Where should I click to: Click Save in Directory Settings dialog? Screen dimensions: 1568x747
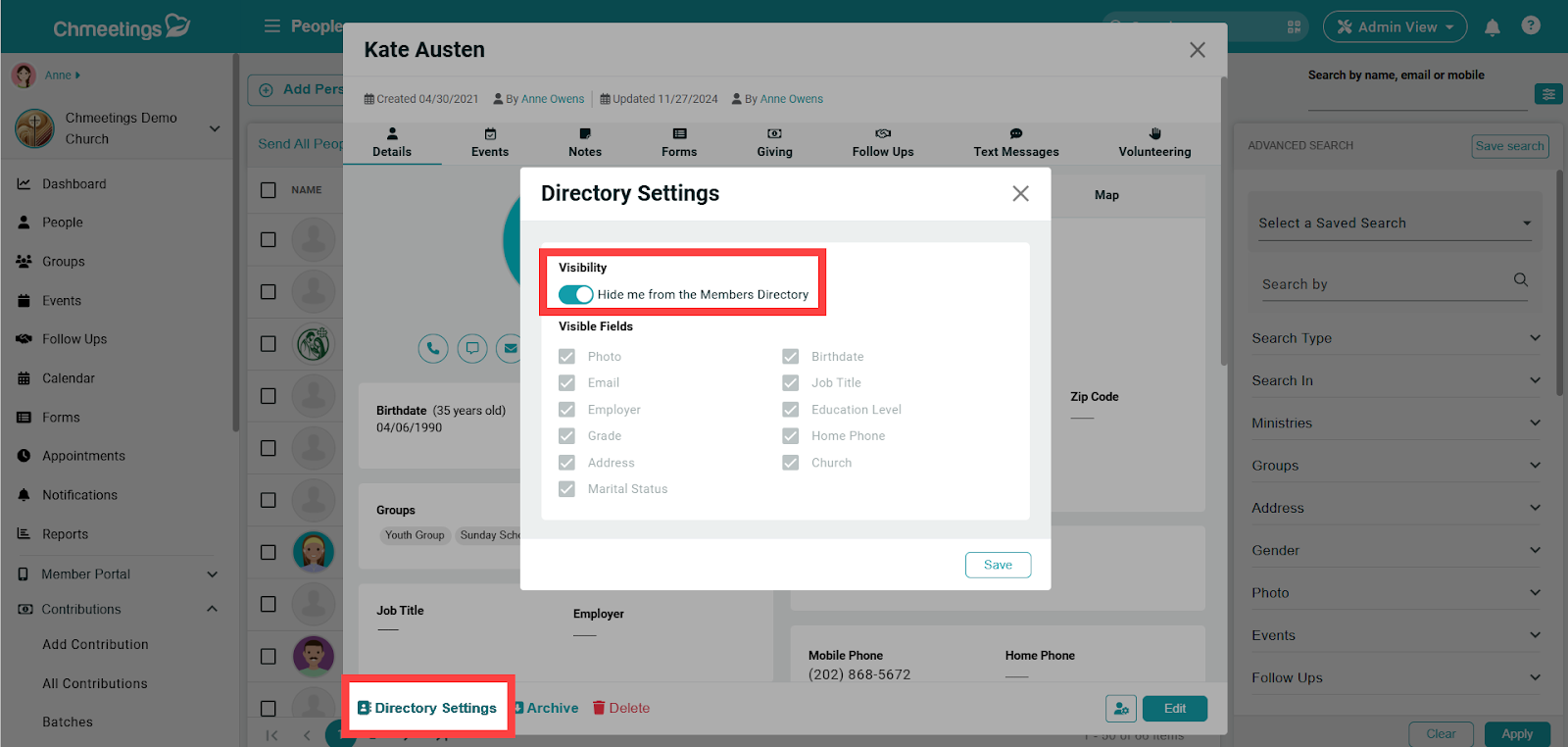click(998, 565)
